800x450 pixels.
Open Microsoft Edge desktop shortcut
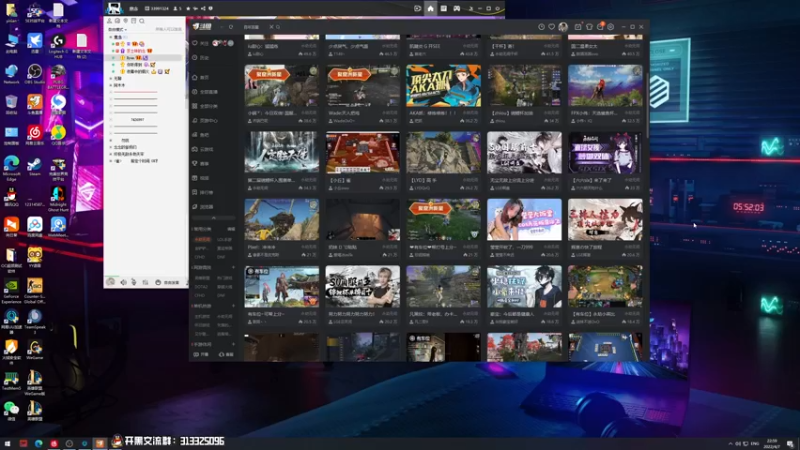pyautogui.click(x=11, y=168)
